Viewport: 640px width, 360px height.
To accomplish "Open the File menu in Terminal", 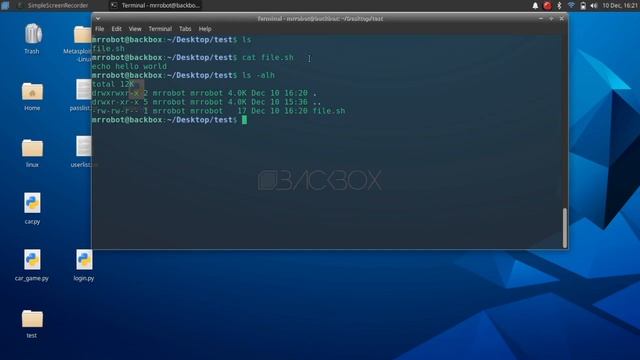I will (x=100, y=29).
